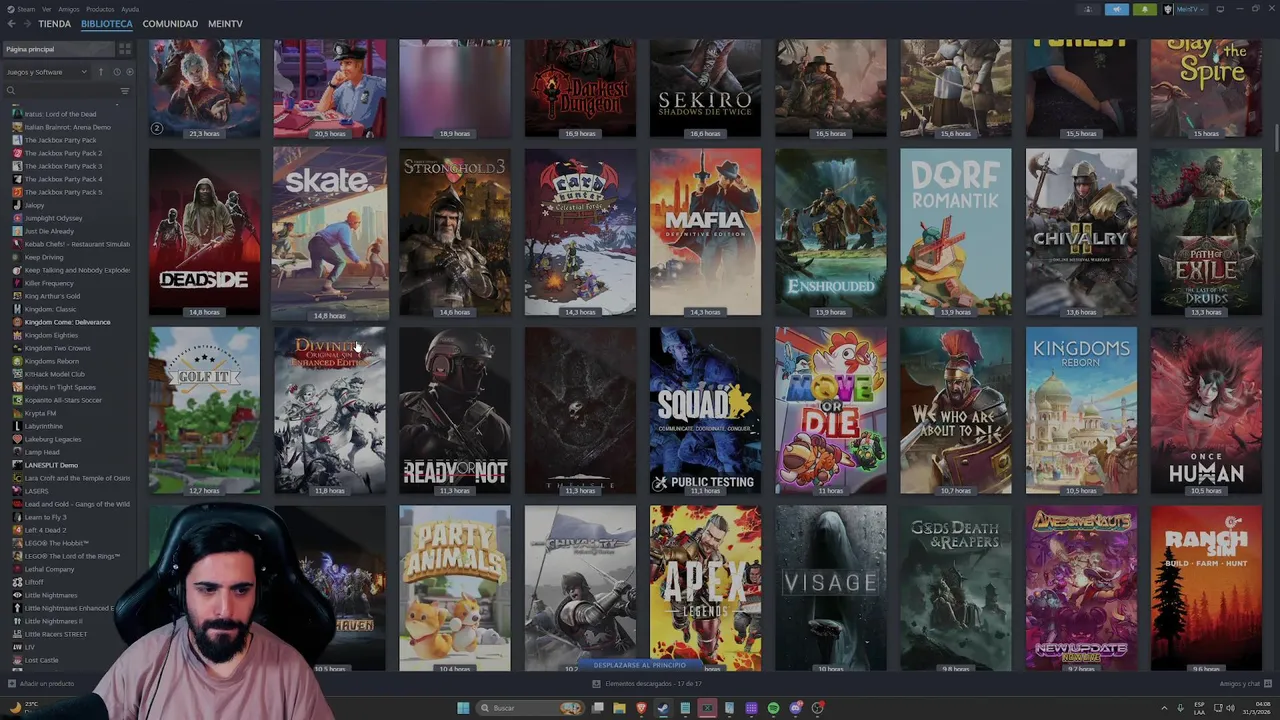This screenshot has height=720, width=1280.
Task: Open the DEADSIDE game cover
Action: tap(204, 232)
